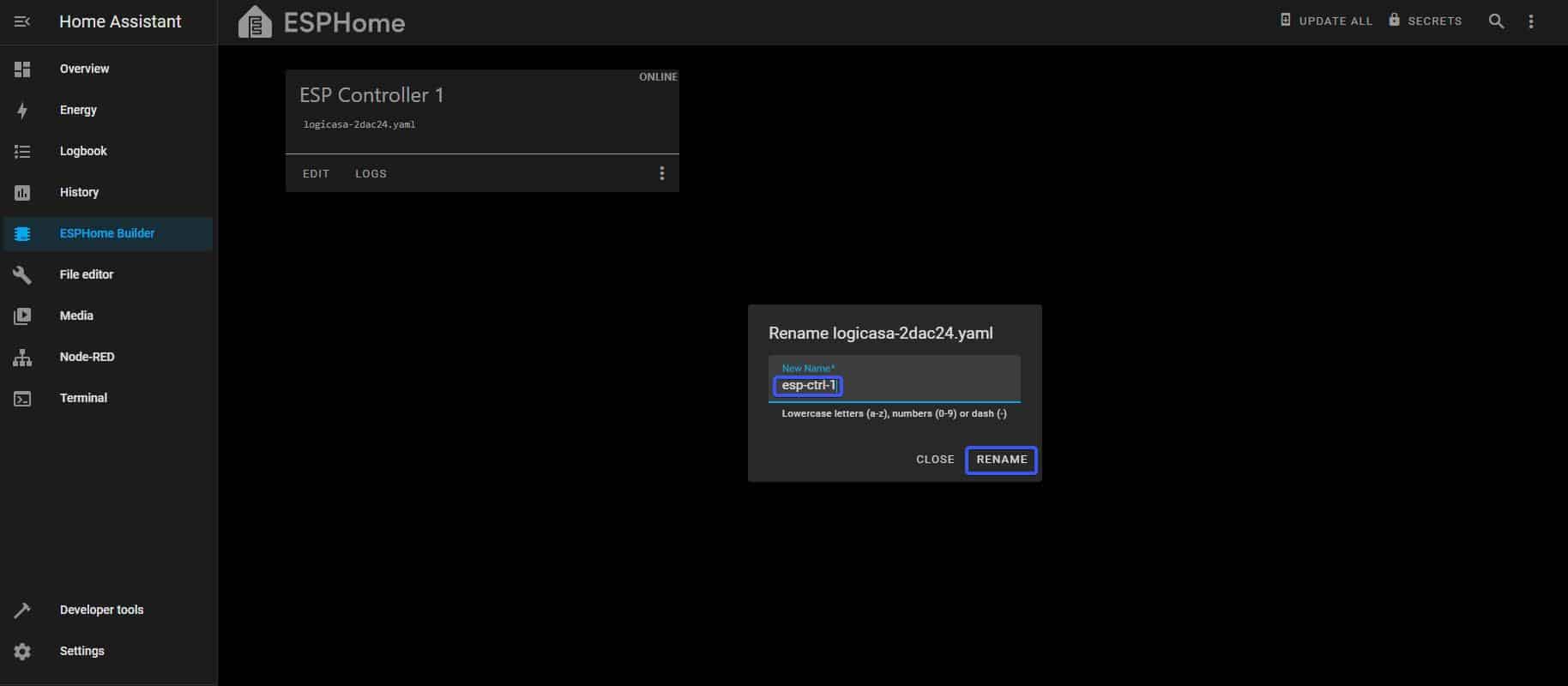Click the Media play icon
Image resolution: width=1568 pixels, height=686 pixels.
pyautogui.click(x=22, y=316)
